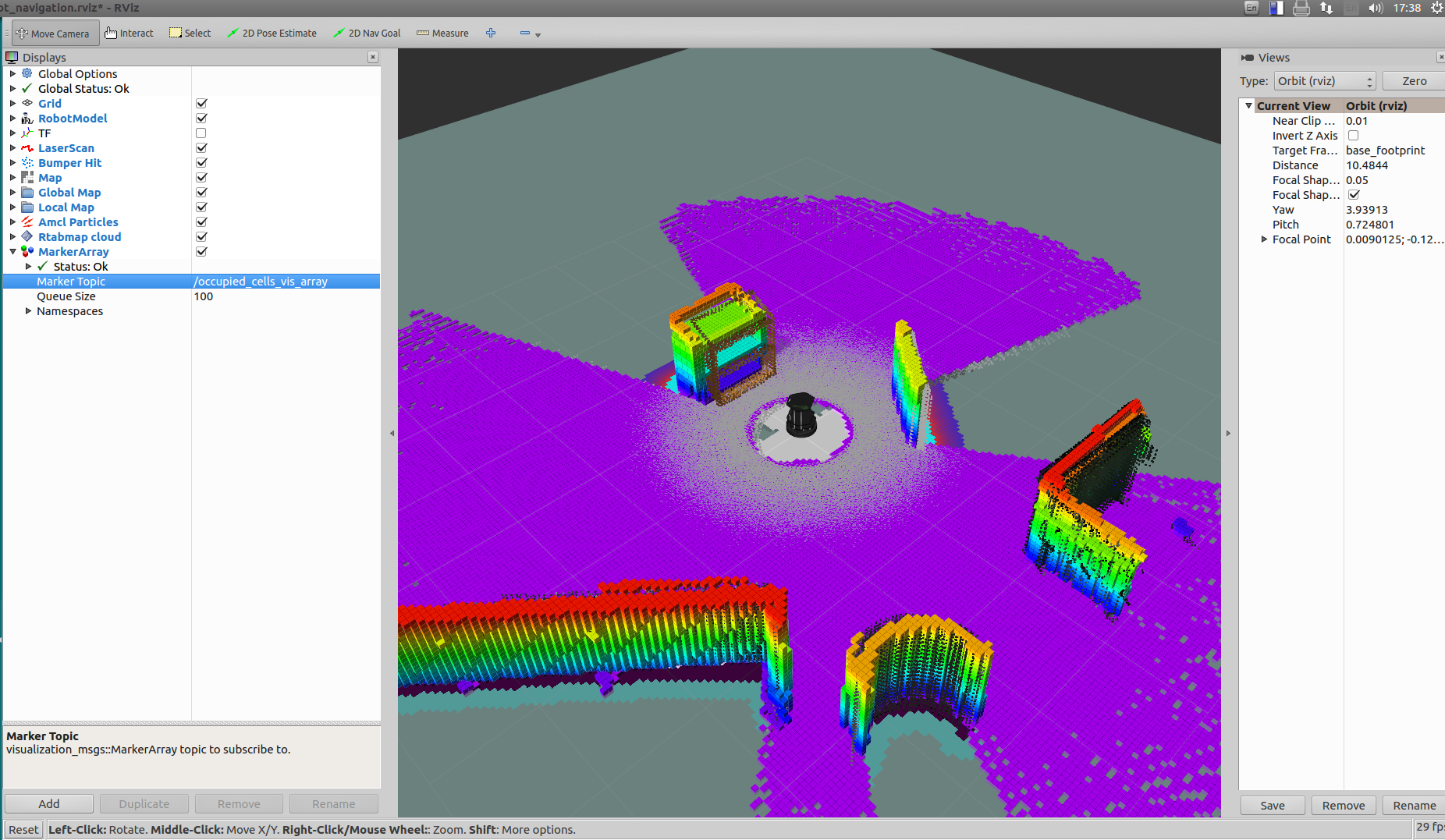This screenshot has height=840, width=1445.
Task: Collapse the MarkerArray tree item
Action: (12, 251)
